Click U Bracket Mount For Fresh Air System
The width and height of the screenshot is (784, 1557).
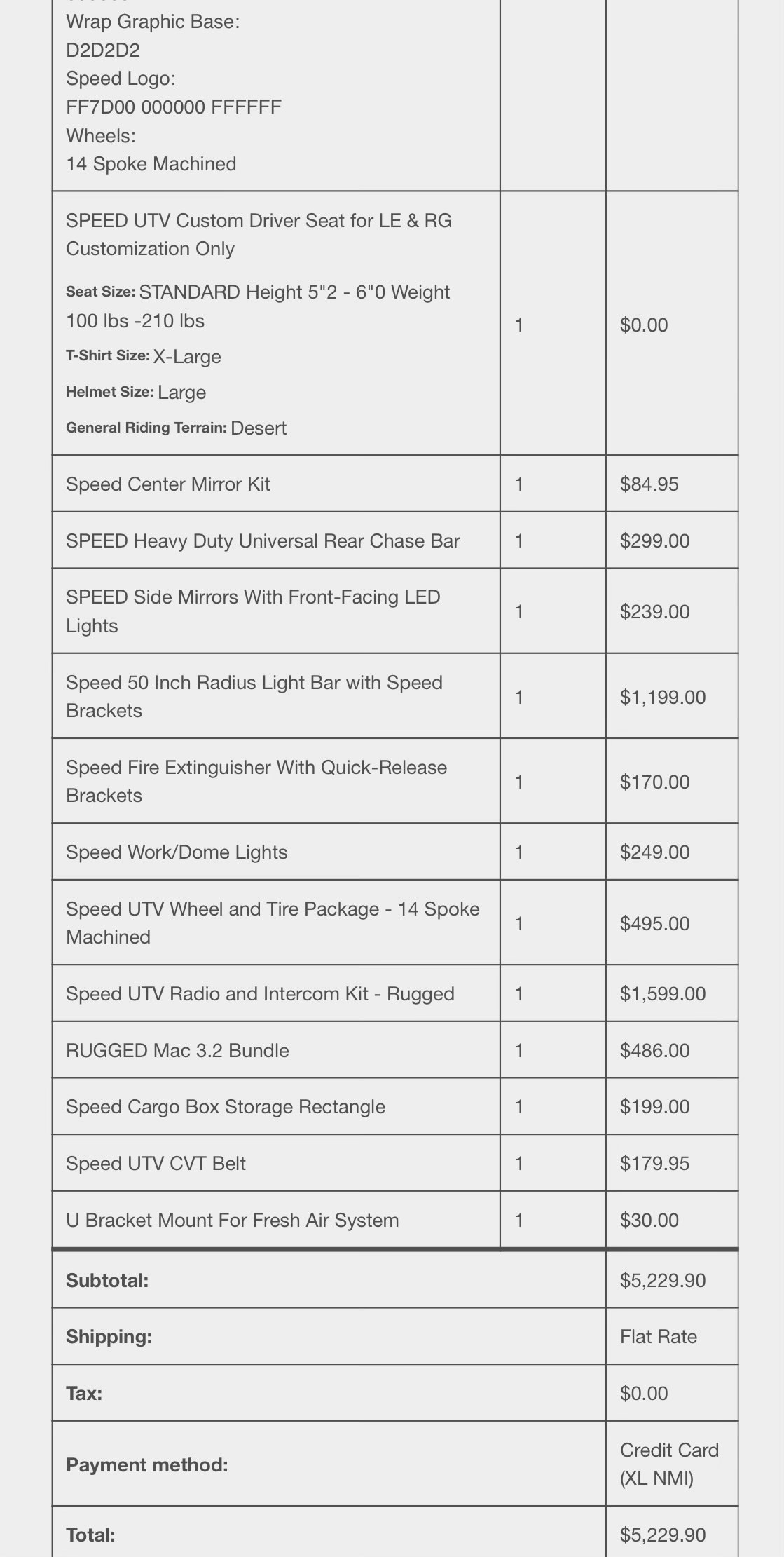[x=233, y=1221]
